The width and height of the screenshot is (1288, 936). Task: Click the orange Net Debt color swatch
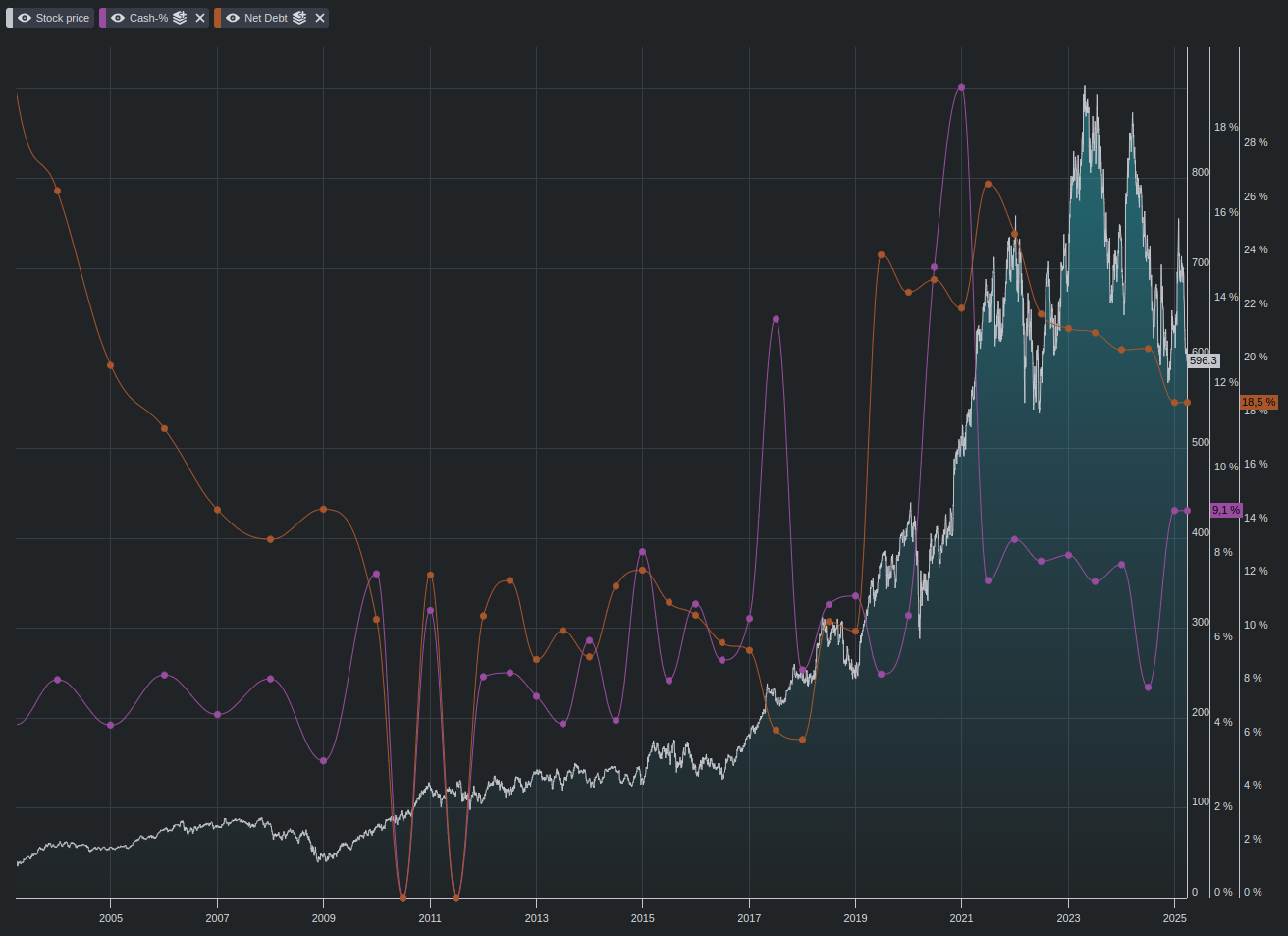click(x=218, y=18)
